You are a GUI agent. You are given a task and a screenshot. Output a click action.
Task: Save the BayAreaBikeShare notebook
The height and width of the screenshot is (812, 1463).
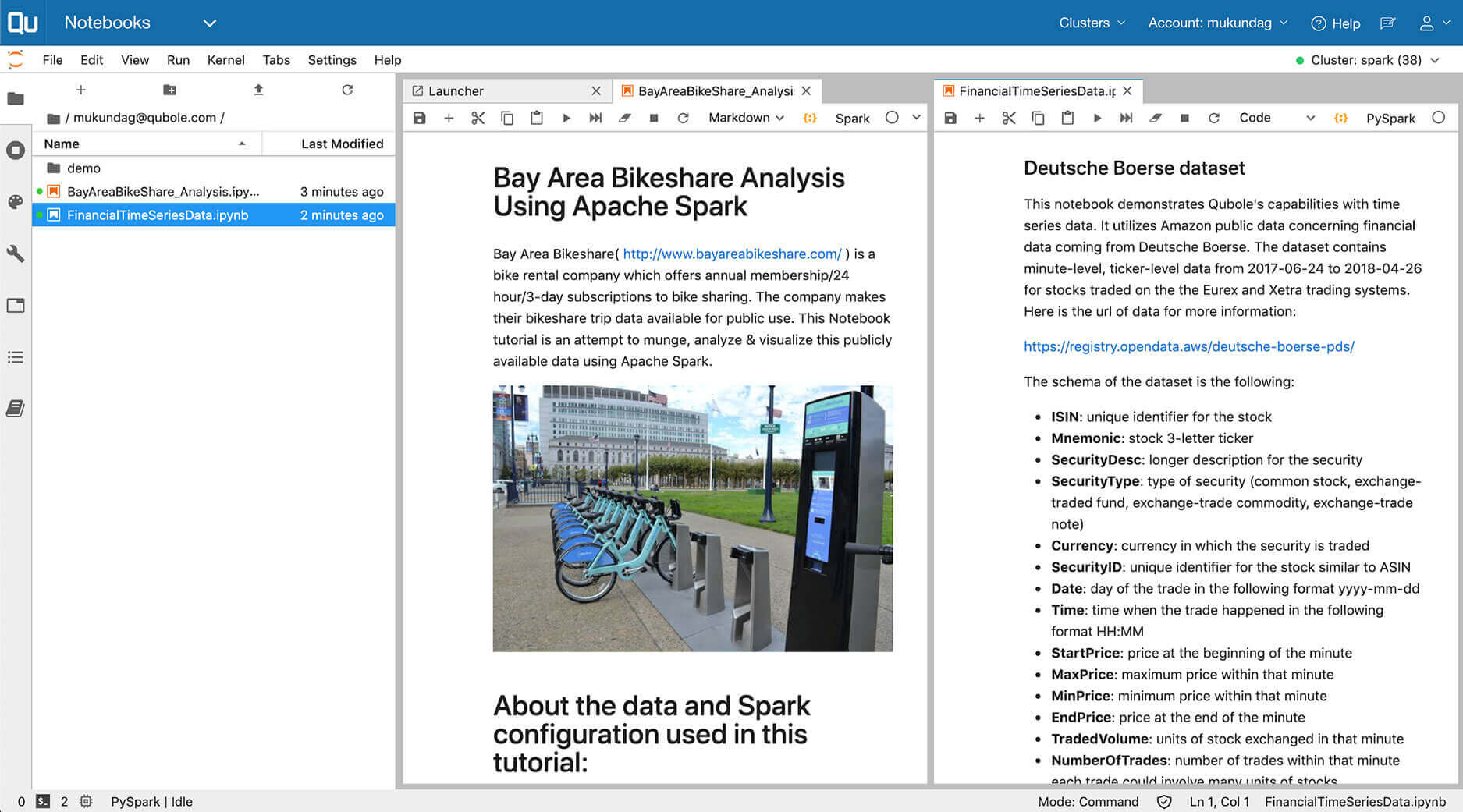click(420, 118)
